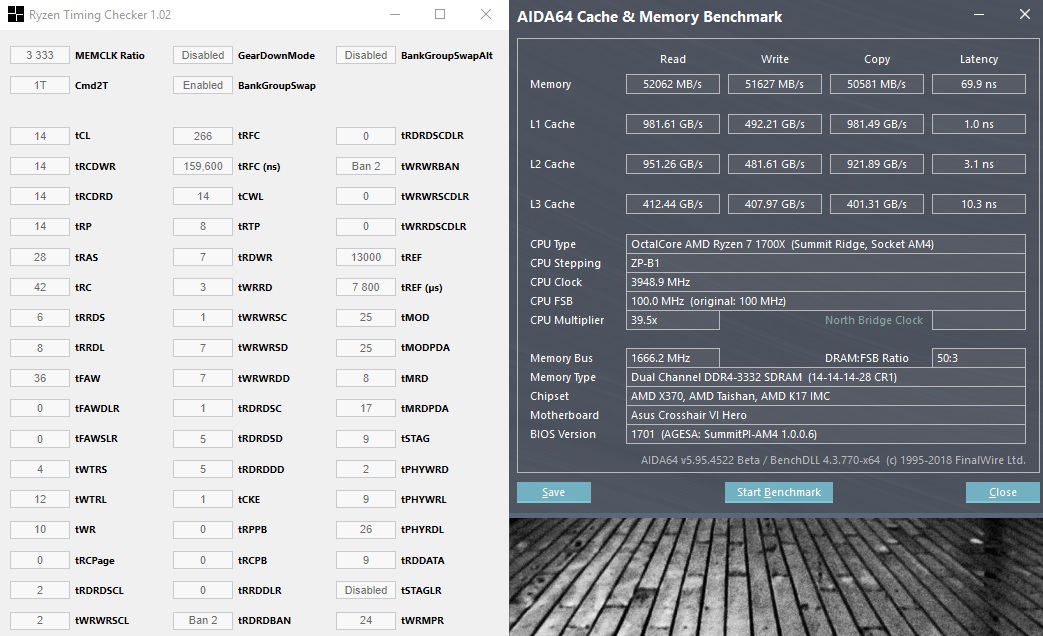The image size is (1043, 636).
Task: Click the tWRWRBAN Ban 2 field
Action: (366, 166)
